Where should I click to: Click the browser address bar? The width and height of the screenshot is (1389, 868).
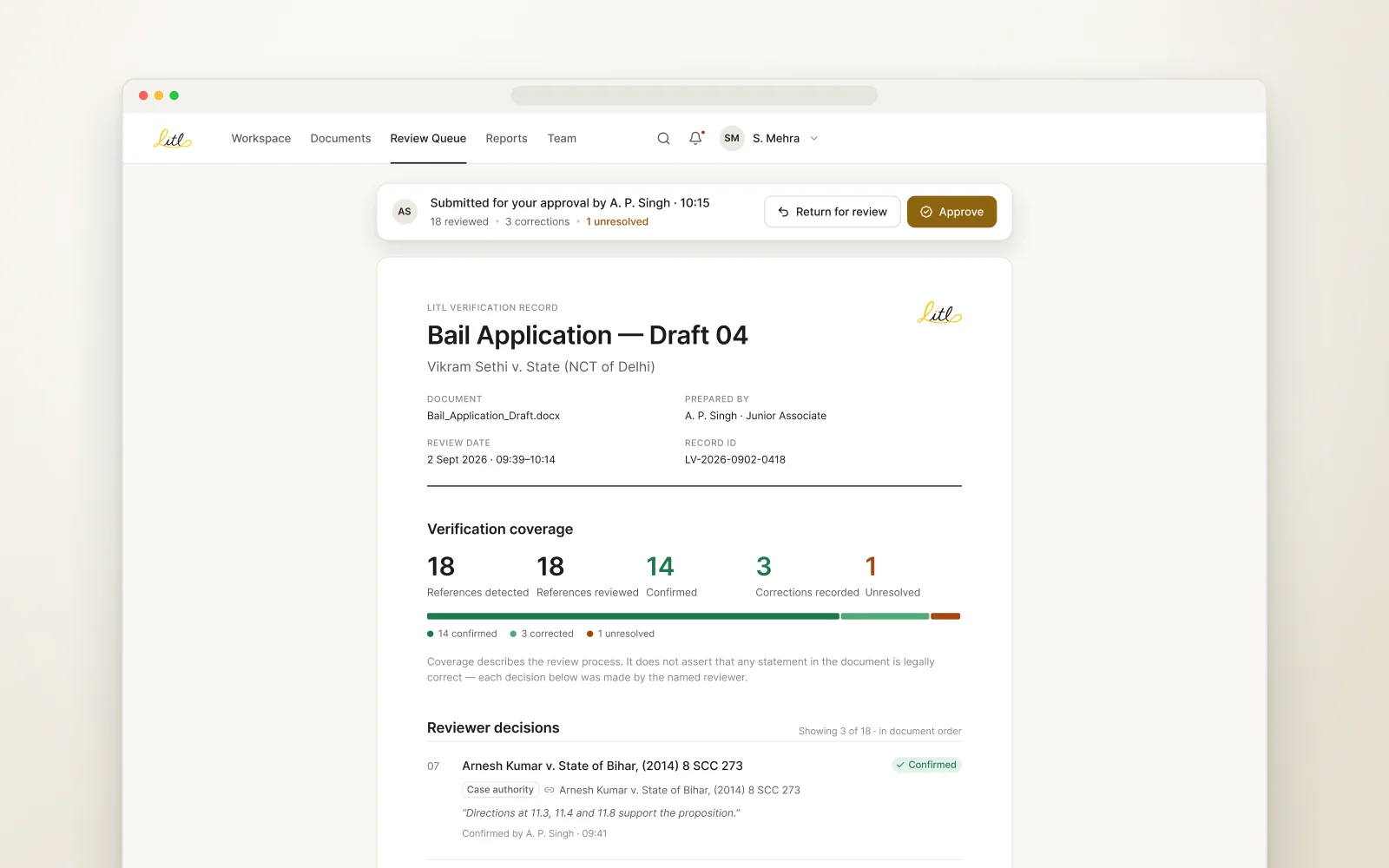pyautogui.click(x=694, y=95)
